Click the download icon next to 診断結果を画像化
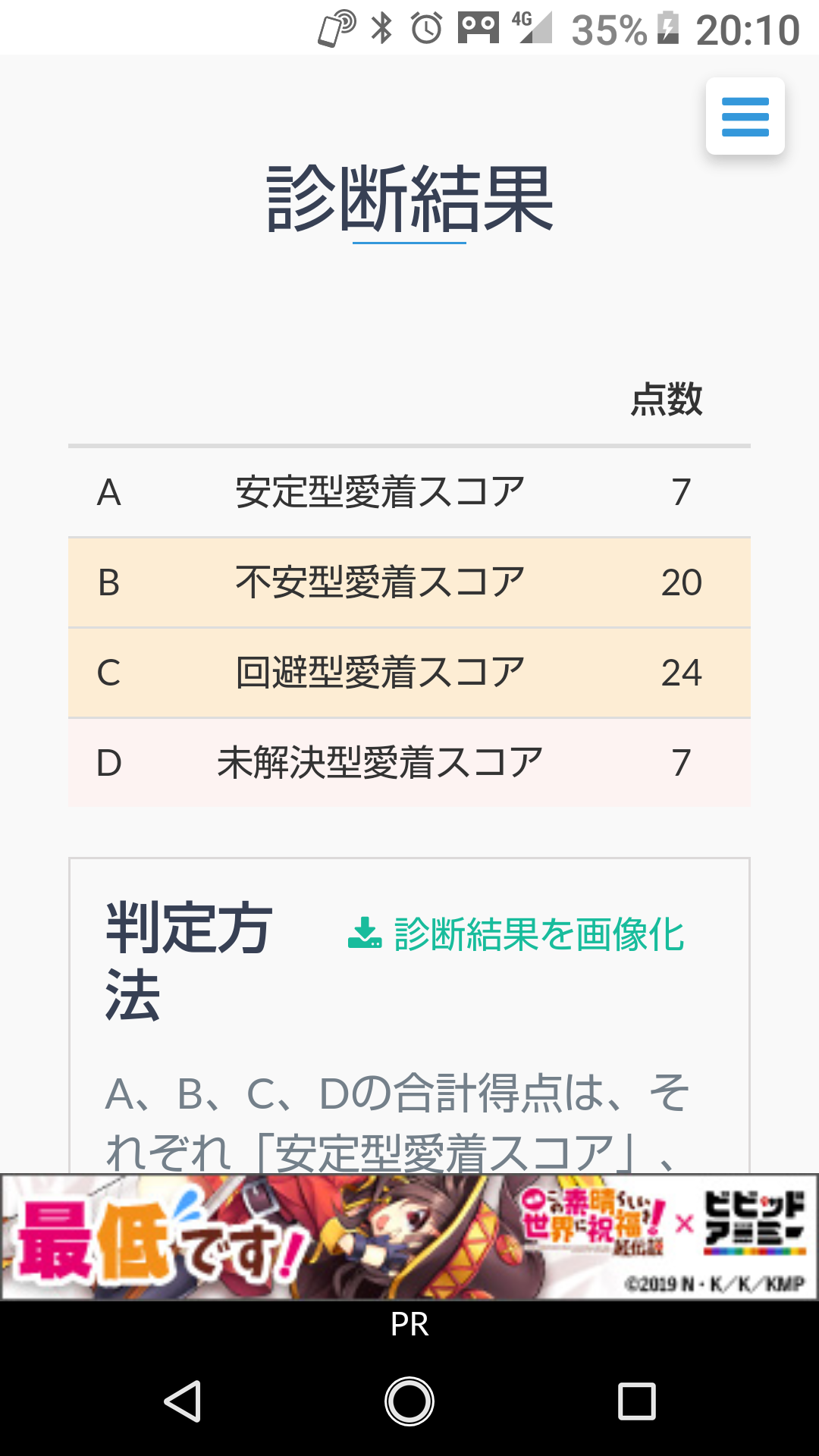Screen dimensions: 819x1456 (366, 934)
